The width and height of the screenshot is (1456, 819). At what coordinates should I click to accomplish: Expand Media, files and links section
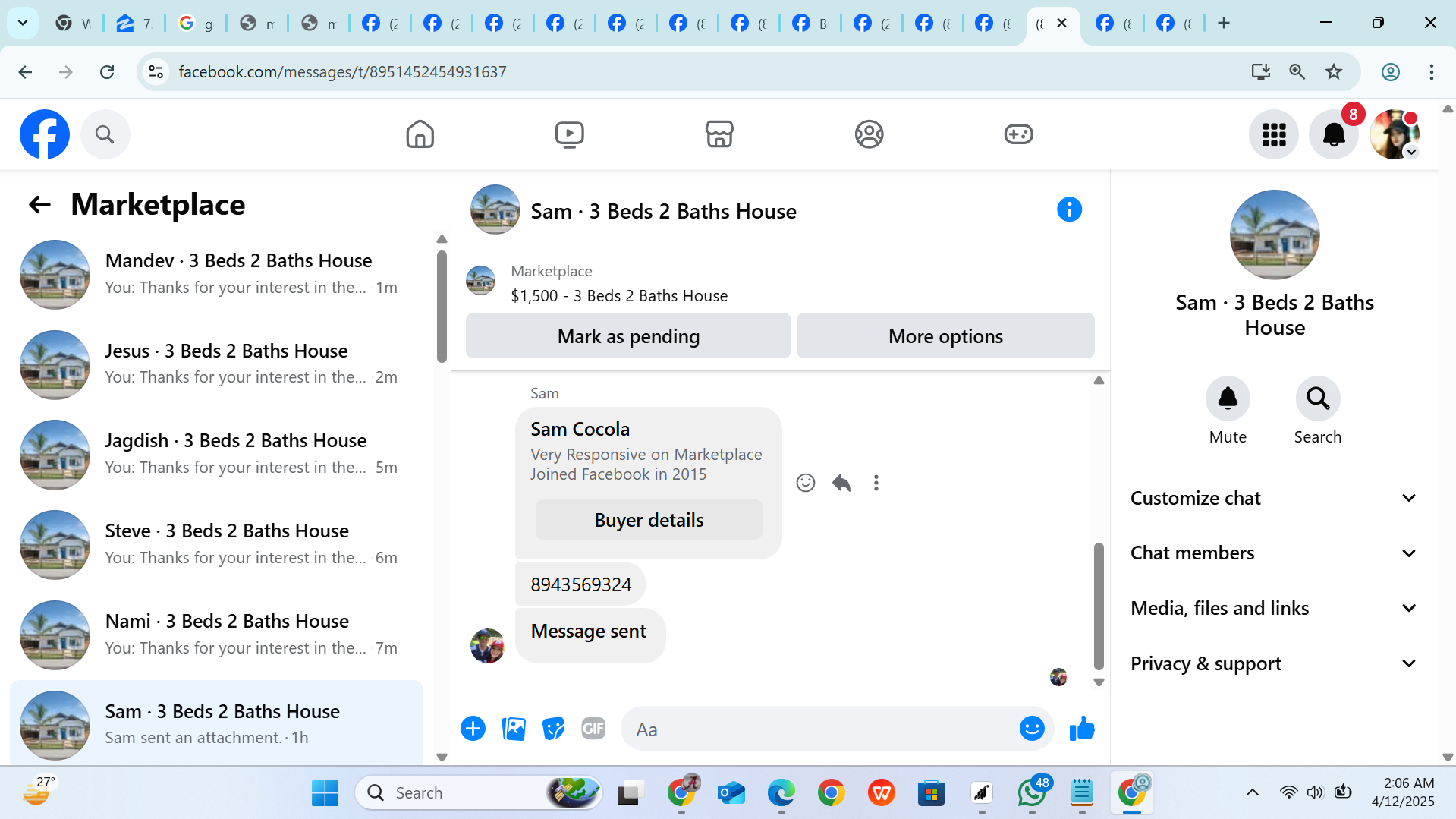coord(1273,608)
